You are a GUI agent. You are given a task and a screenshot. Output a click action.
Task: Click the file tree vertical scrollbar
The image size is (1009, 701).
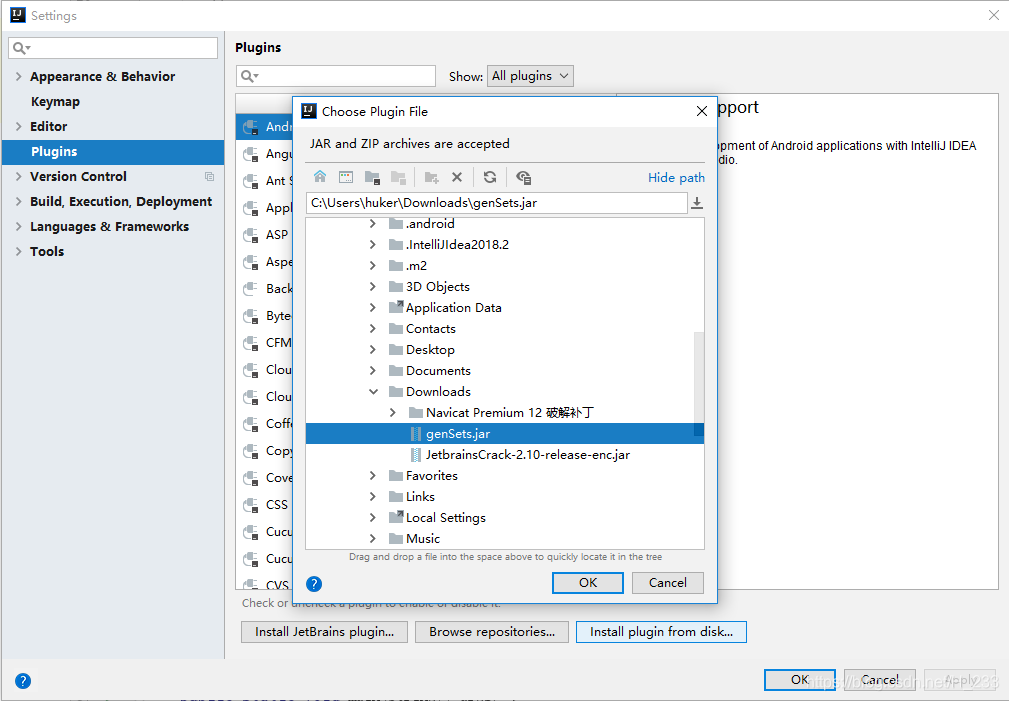tap(699, 383)
